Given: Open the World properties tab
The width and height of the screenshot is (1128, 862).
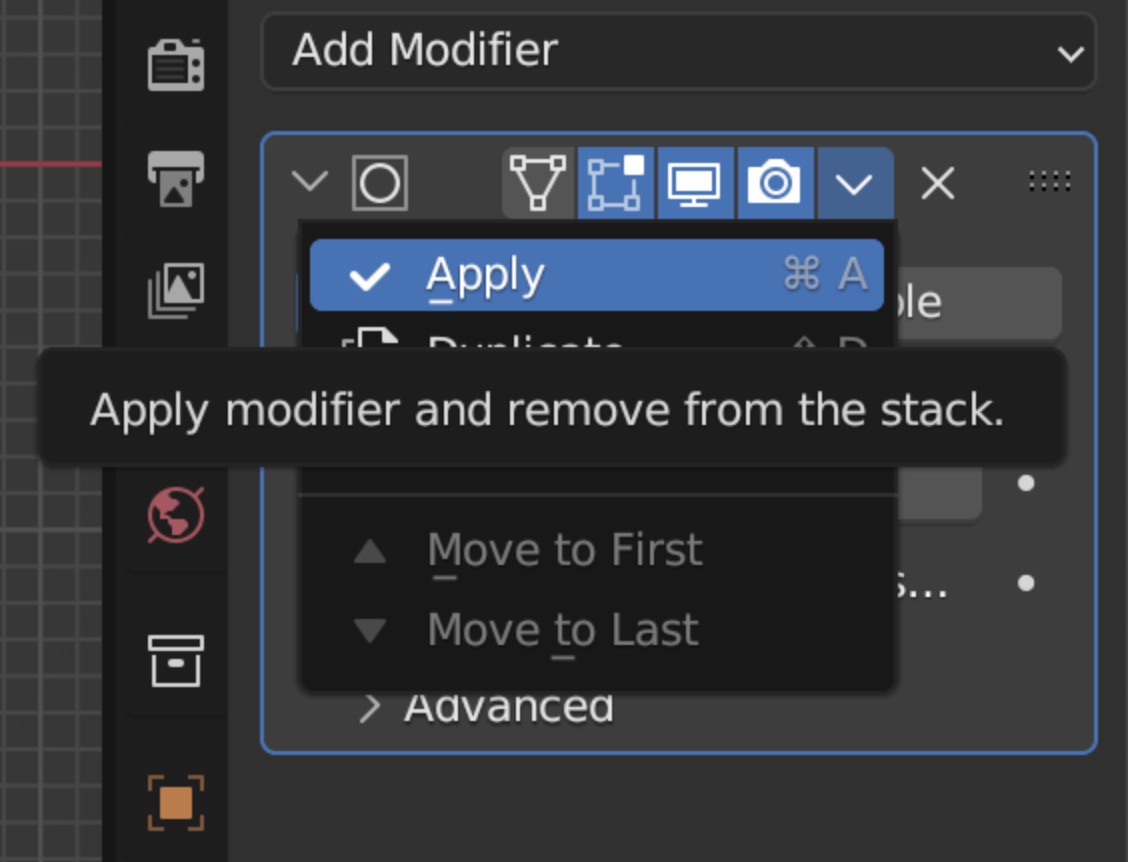Looking at the screenshot, I should [x=176, y=514].
